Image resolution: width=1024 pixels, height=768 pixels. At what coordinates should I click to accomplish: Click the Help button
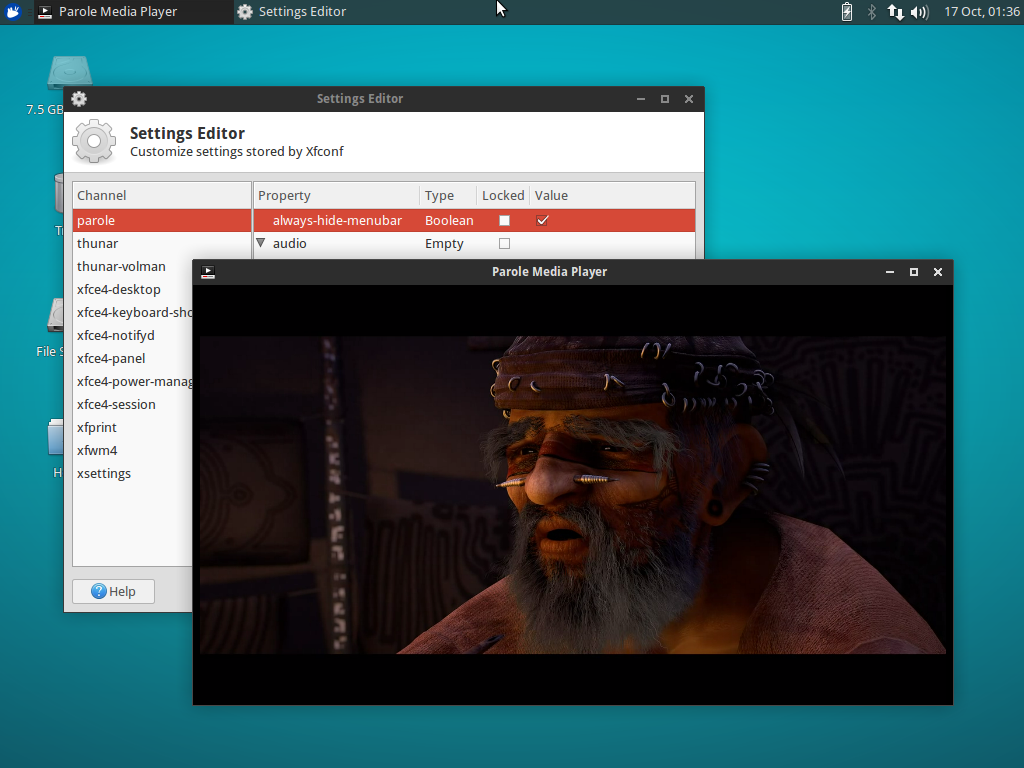(x=112, y=591)
